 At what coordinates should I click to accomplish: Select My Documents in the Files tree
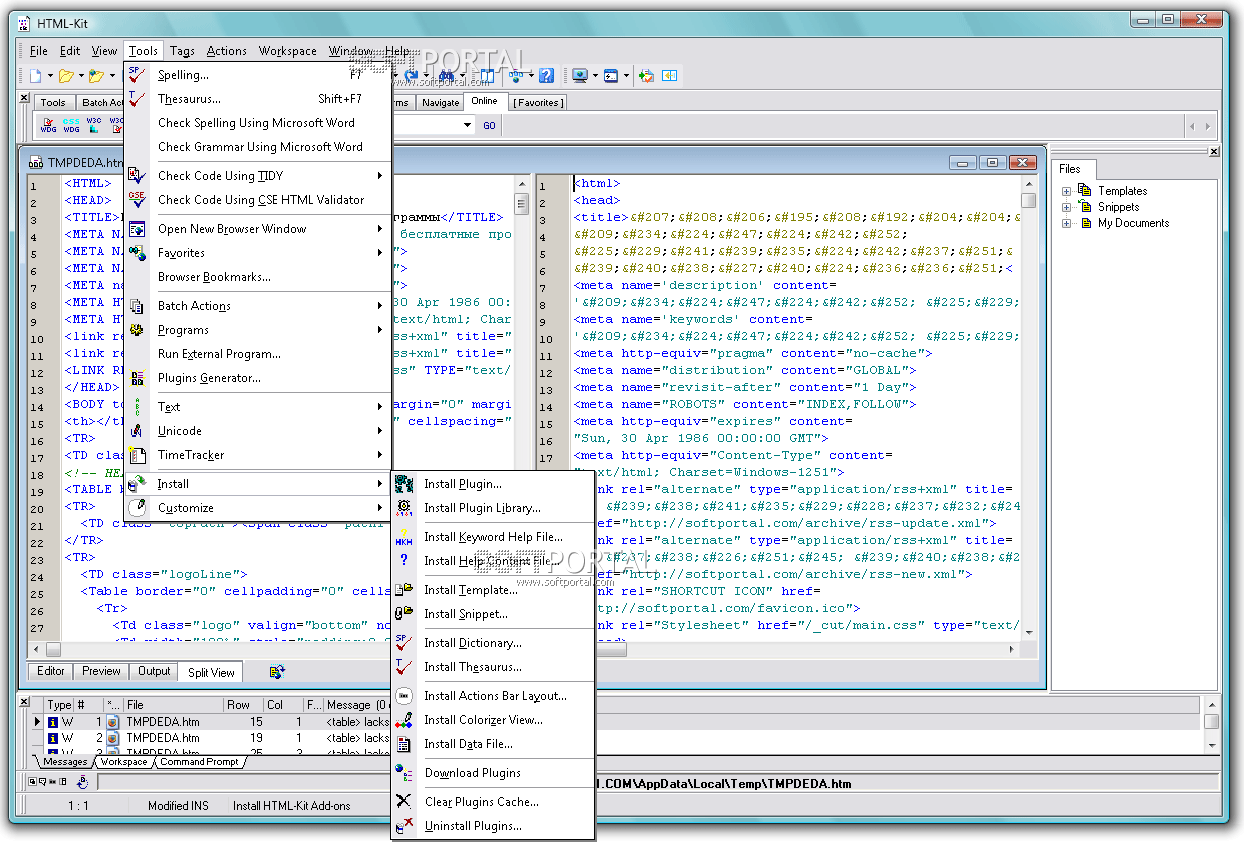click(x=1133, y=223)
